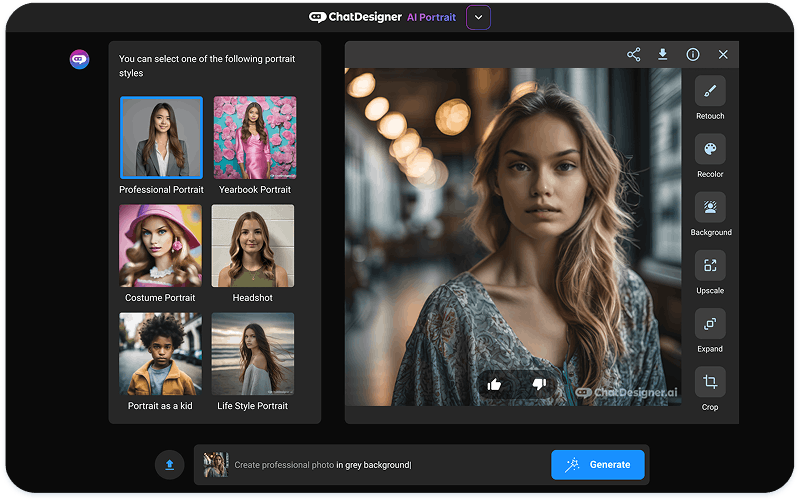Select the Retouch tool
800x501 pixels.
[710, 91]
